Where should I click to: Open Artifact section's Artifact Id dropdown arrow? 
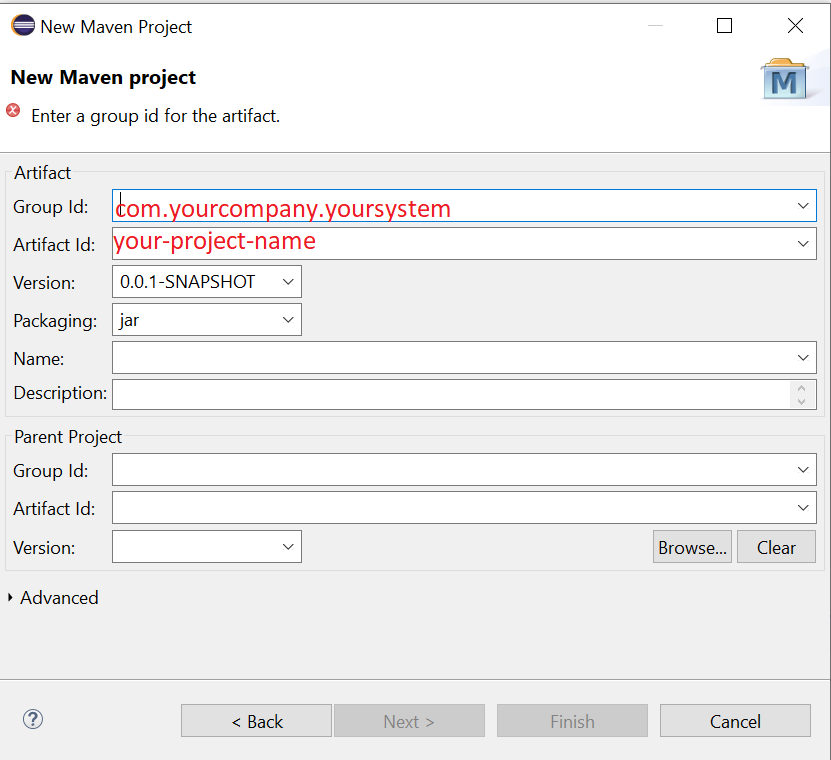point(803,244)
